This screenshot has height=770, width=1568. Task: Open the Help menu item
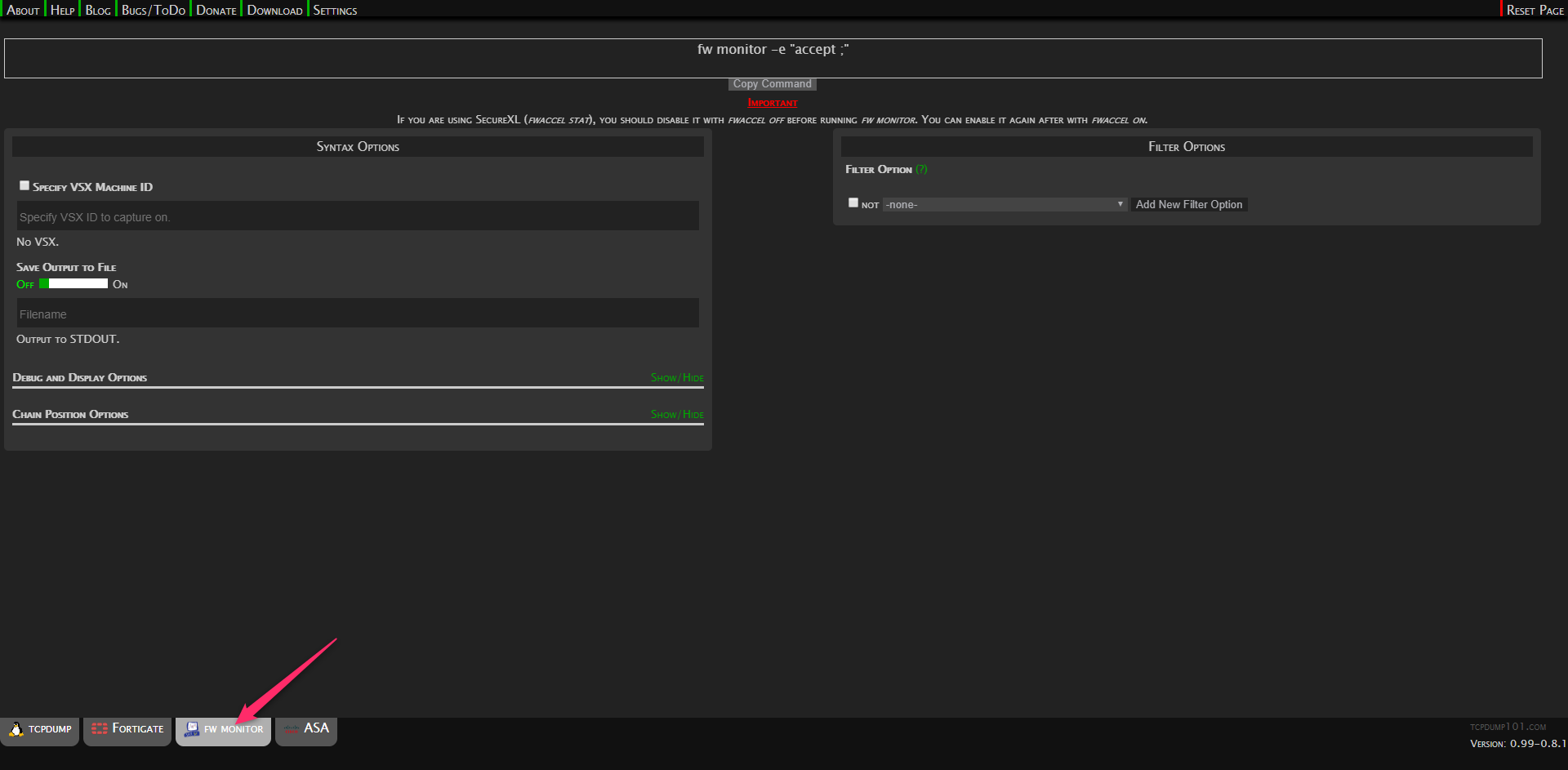pos(62,10)
